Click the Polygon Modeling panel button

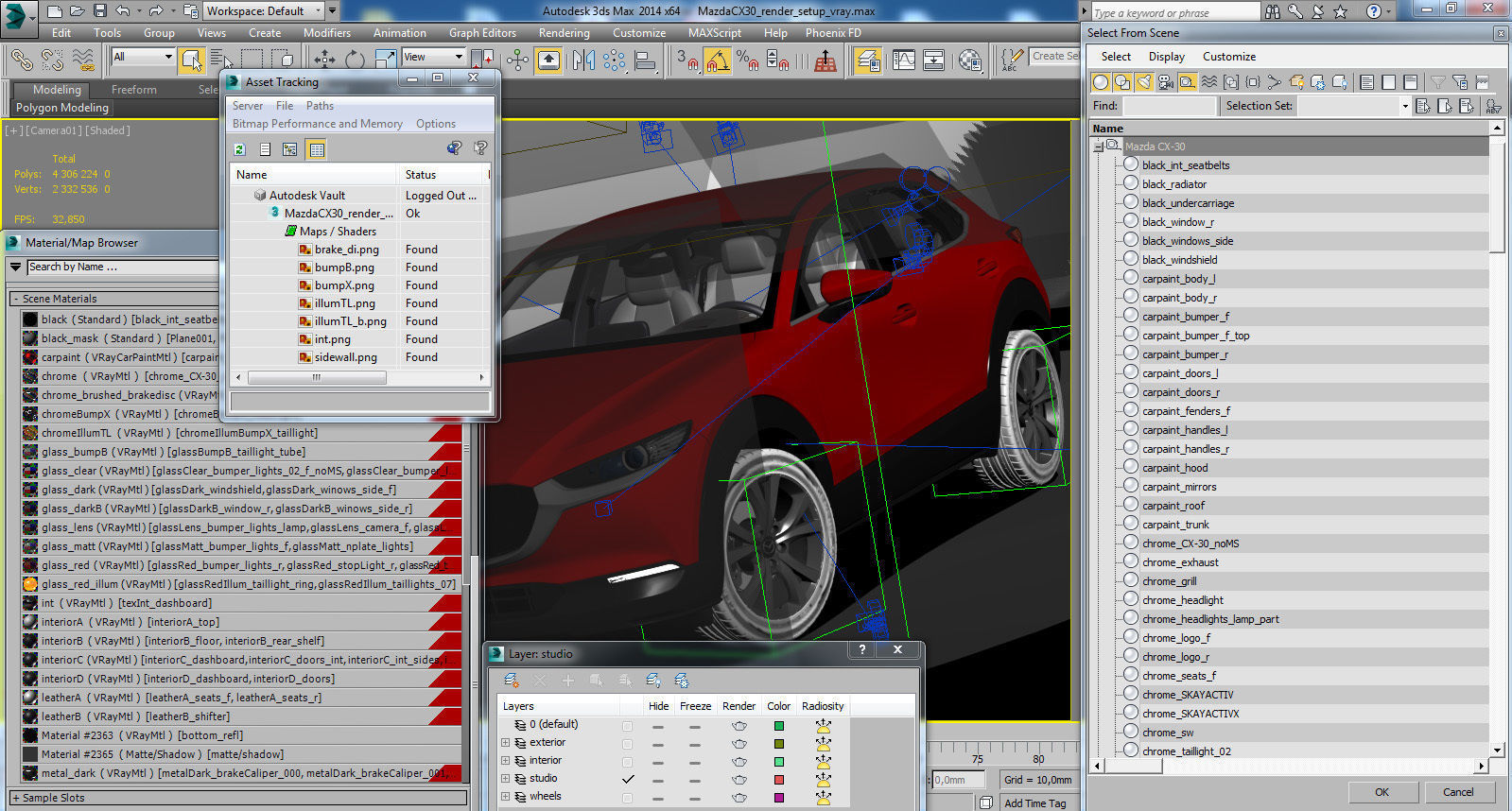click(62, 108)
